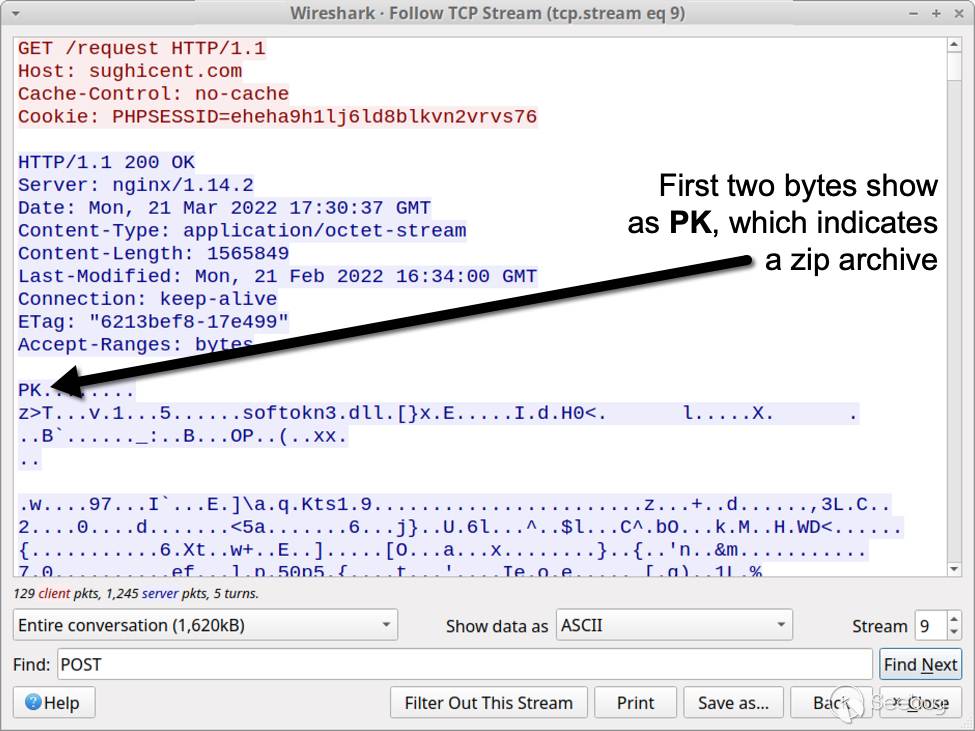This screenshot has height=731, width=975.
Task: Click Filter Out This Stream button
Action: (488, 703)
